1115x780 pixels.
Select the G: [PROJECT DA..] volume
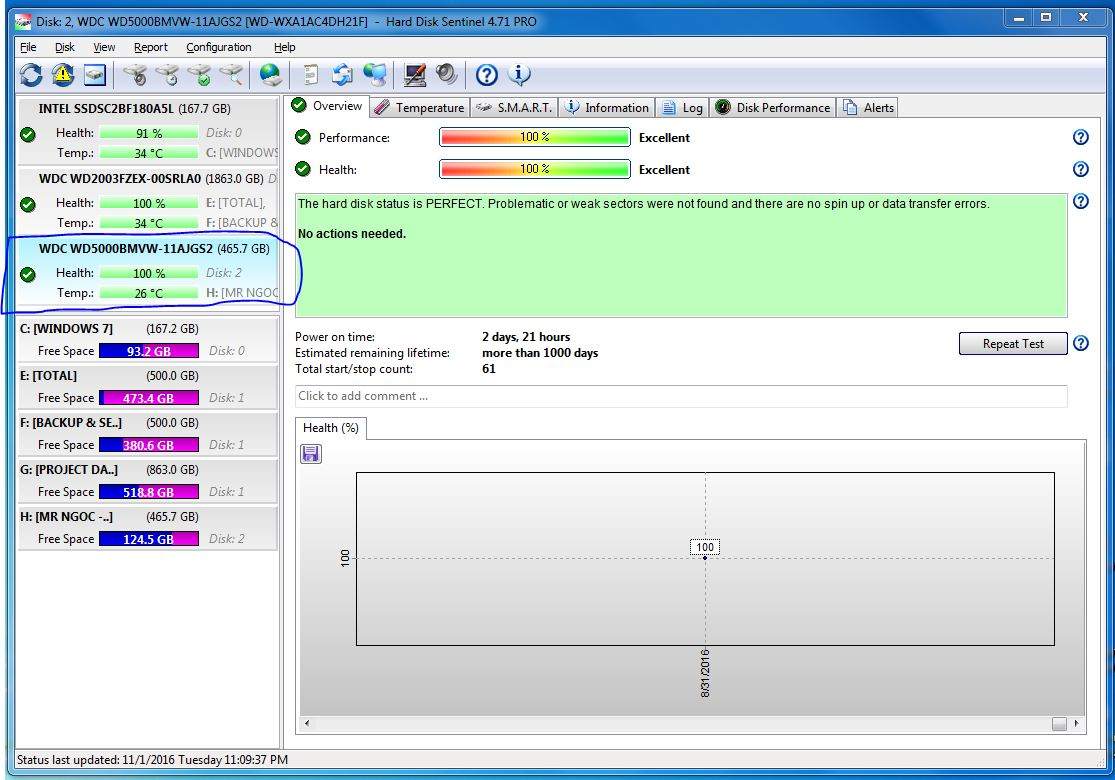pos(147,481)
